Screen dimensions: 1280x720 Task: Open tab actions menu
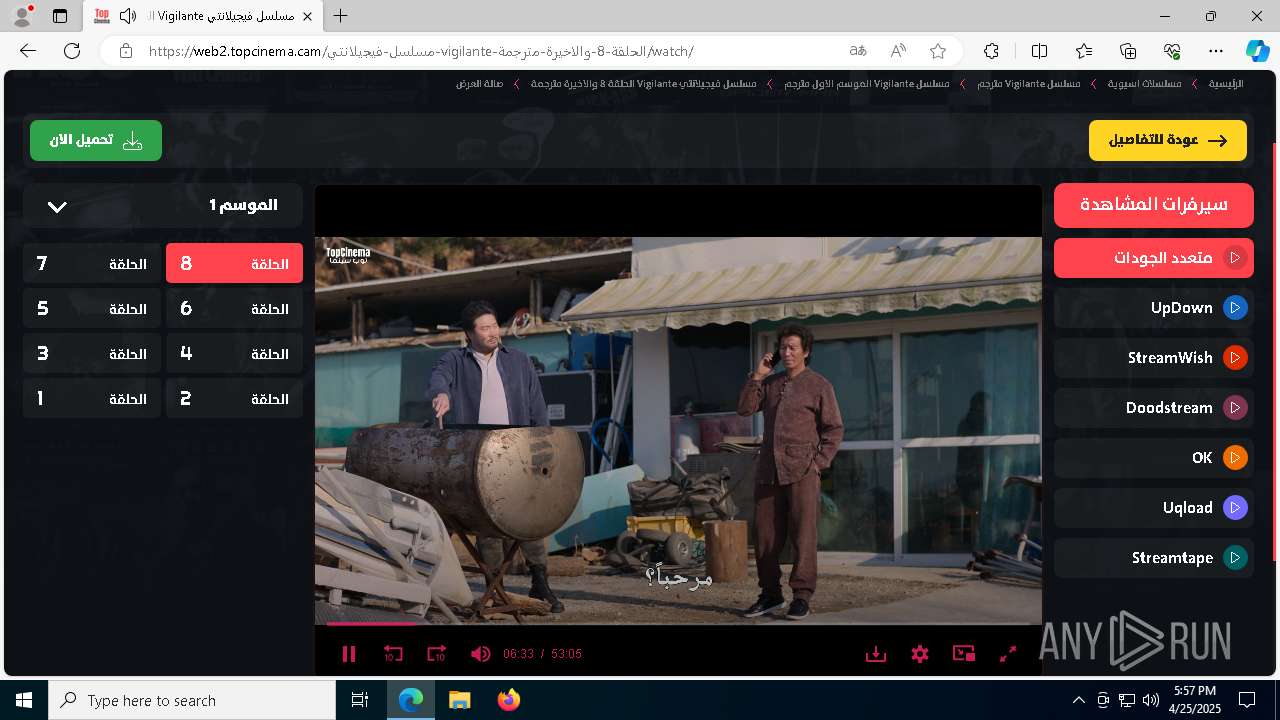point(60,16)
